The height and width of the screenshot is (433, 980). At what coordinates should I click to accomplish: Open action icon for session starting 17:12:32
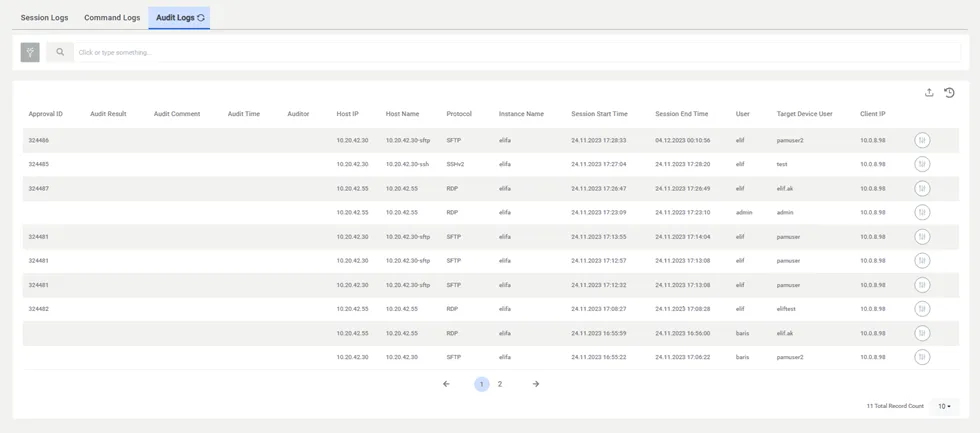pos(922,285)
